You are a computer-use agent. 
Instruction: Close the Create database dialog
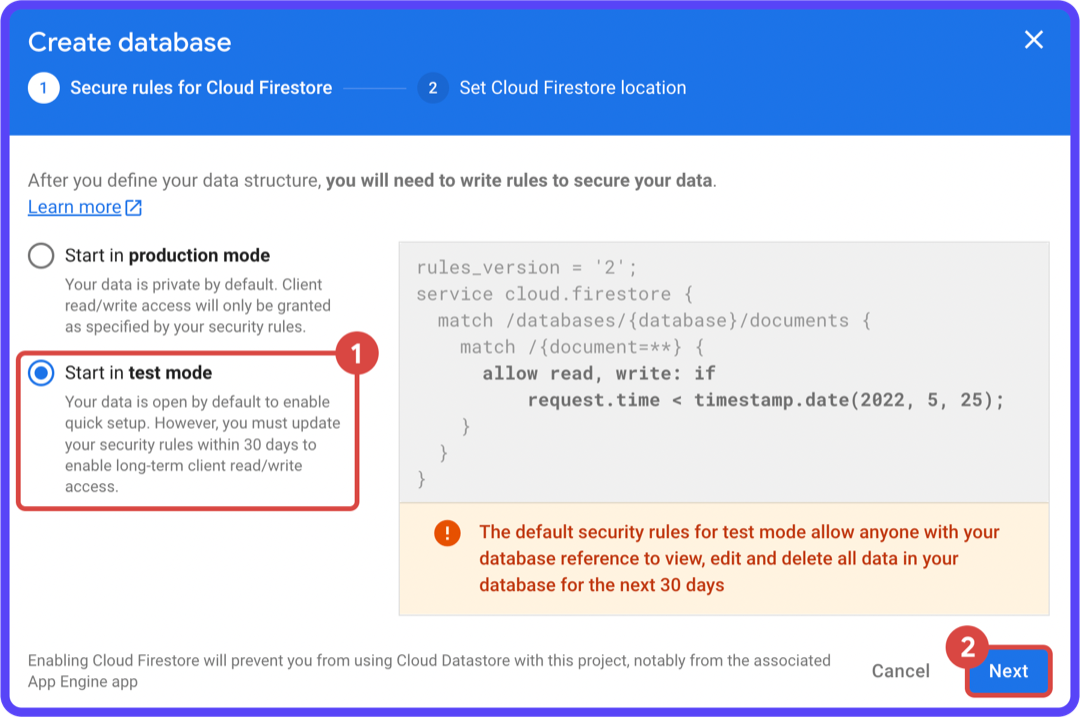(1034, 40)
